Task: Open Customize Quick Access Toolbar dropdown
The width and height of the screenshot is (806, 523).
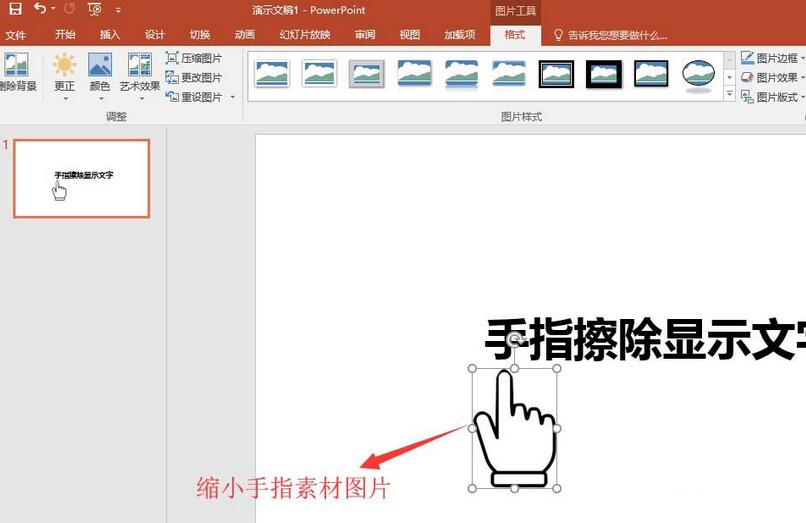Action: [118, 10]
